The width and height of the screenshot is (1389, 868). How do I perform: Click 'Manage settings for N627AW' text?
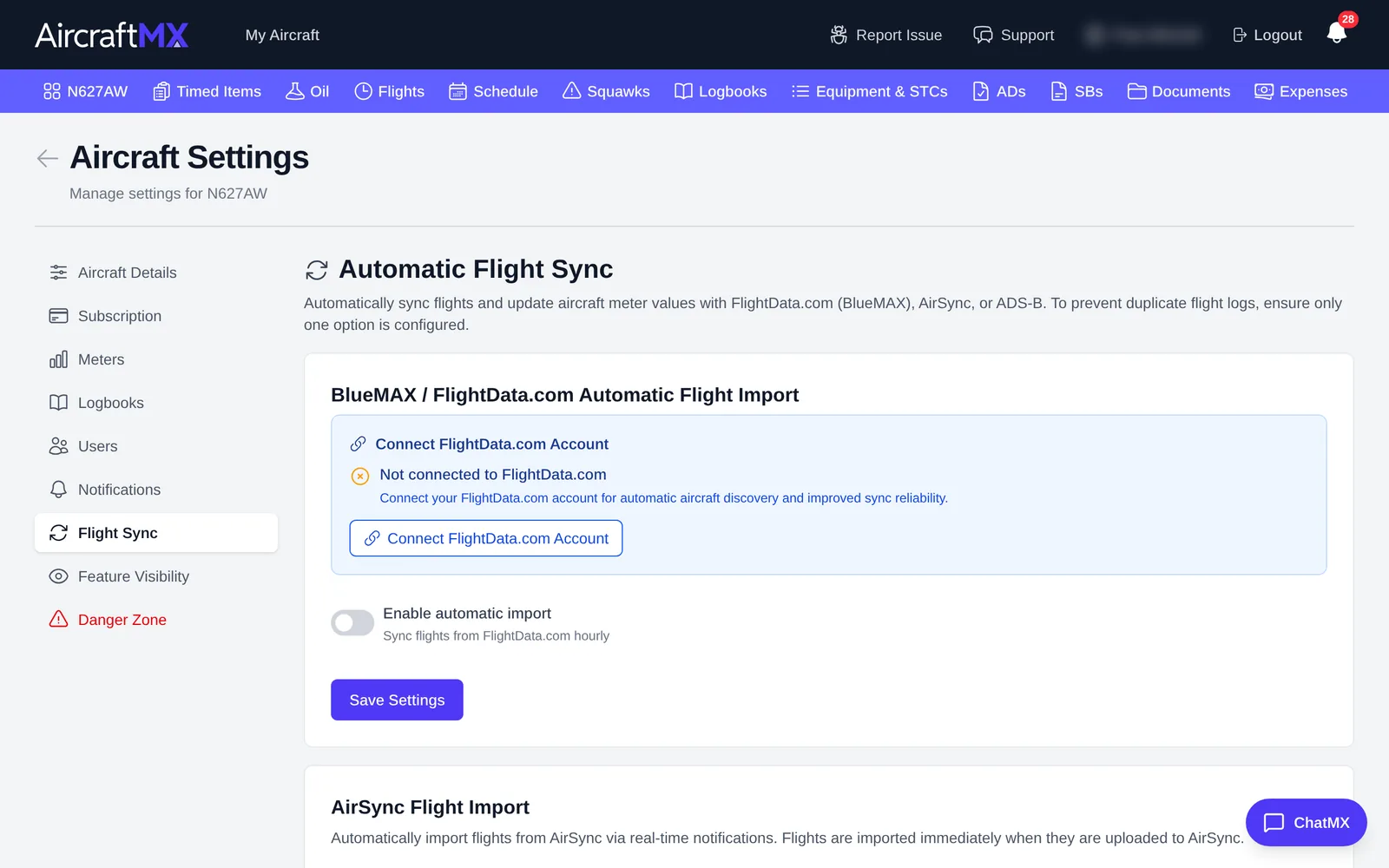[168, 194]
